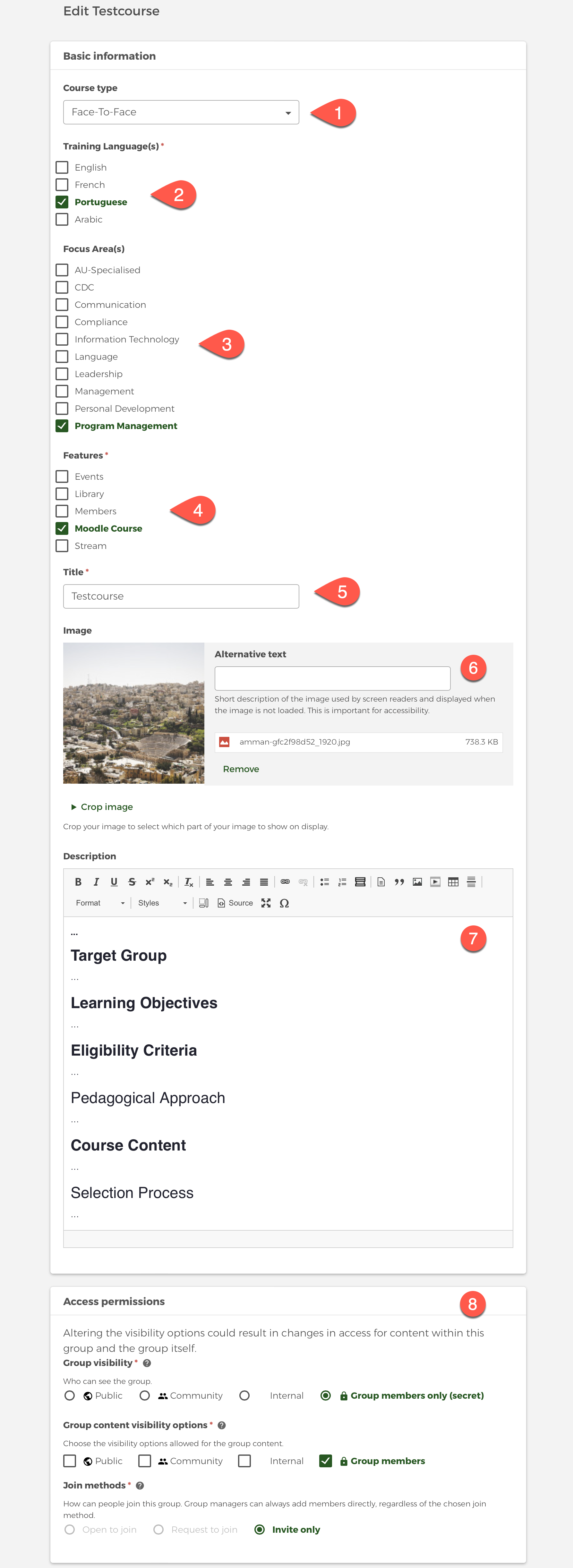Insert a special character (Omega icon)
Viewport: 573px width, 1568px height.
point(284,903)
